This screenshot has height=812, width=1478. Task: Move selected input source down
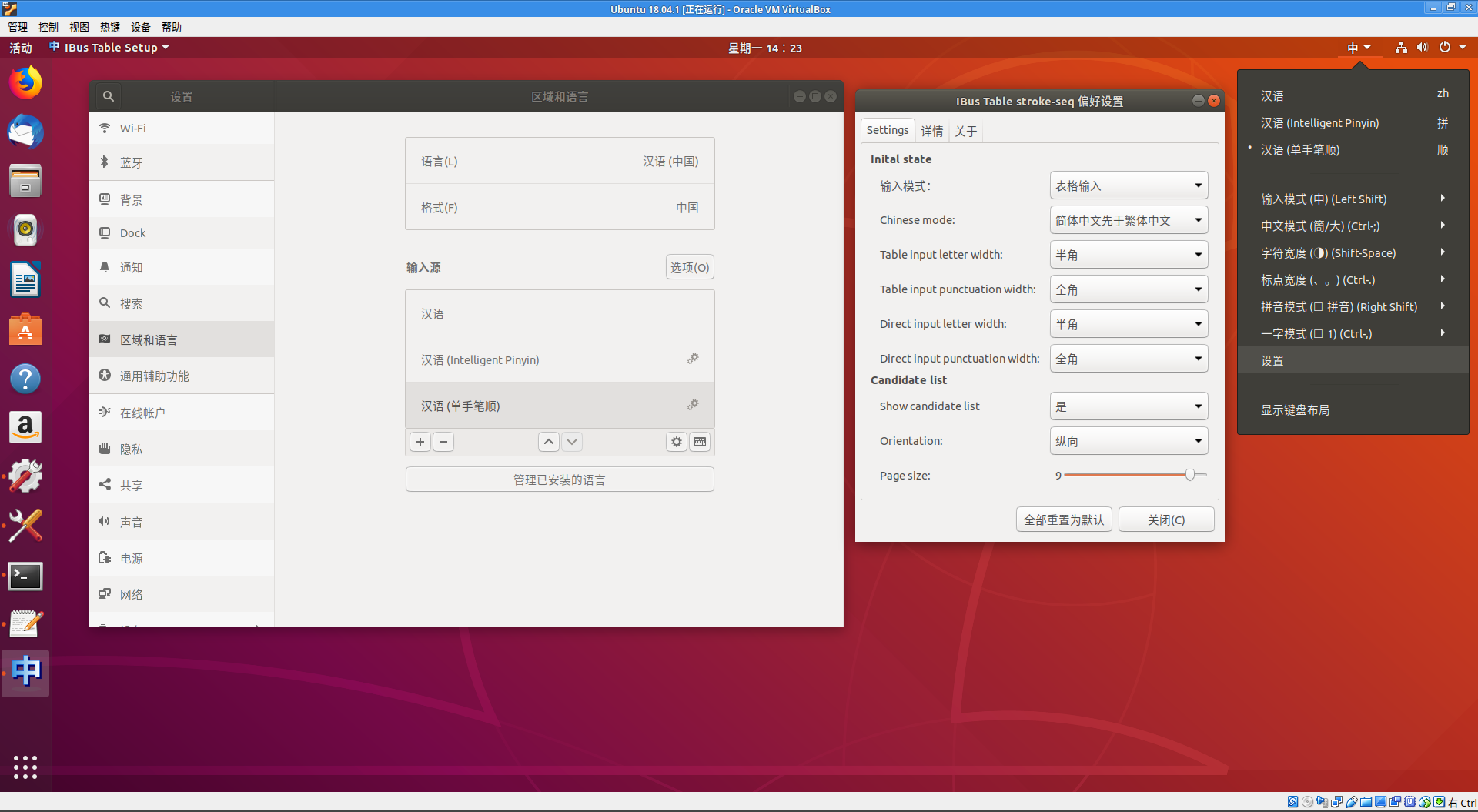click(x=572, y=442)
